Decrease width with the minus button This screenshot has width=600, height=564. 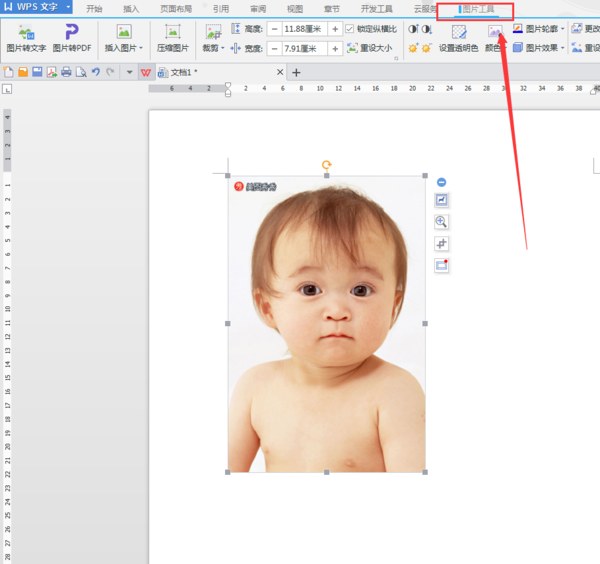click(x=273, y=48)
